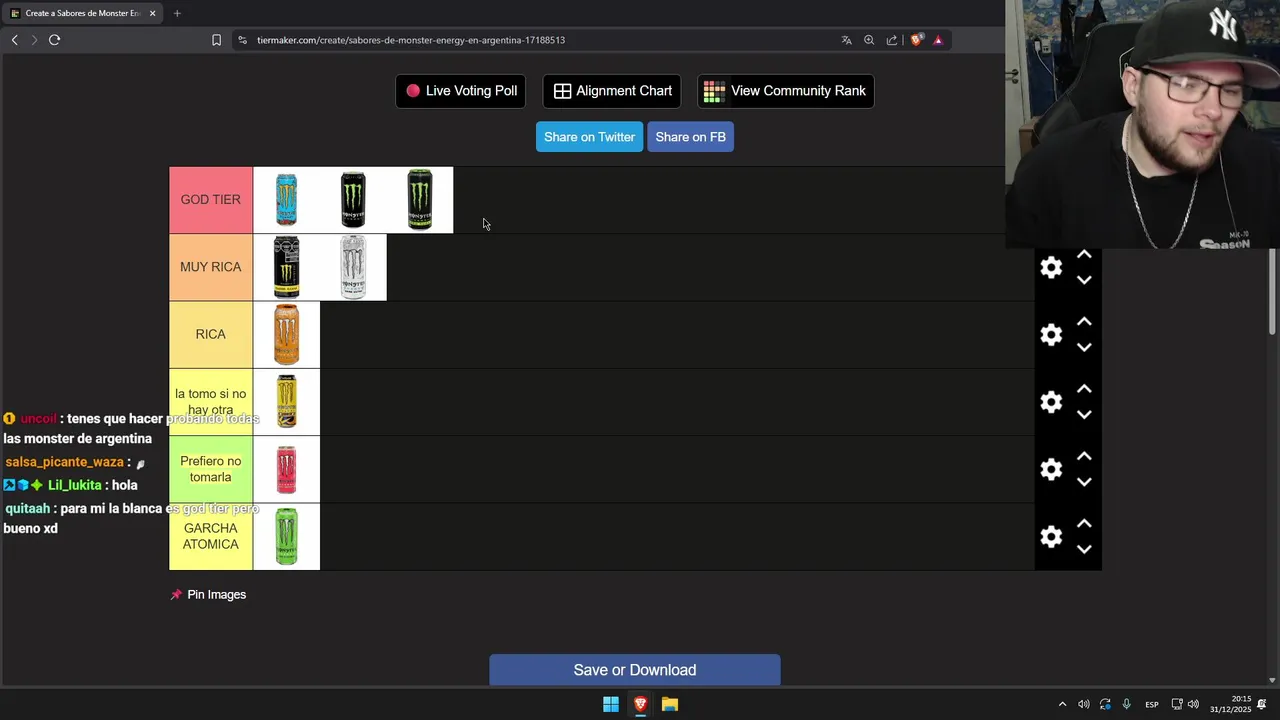Open the Windows Start menu
Image resolution: width=1280 pixels, height=720 pixels.
[611, 704]
